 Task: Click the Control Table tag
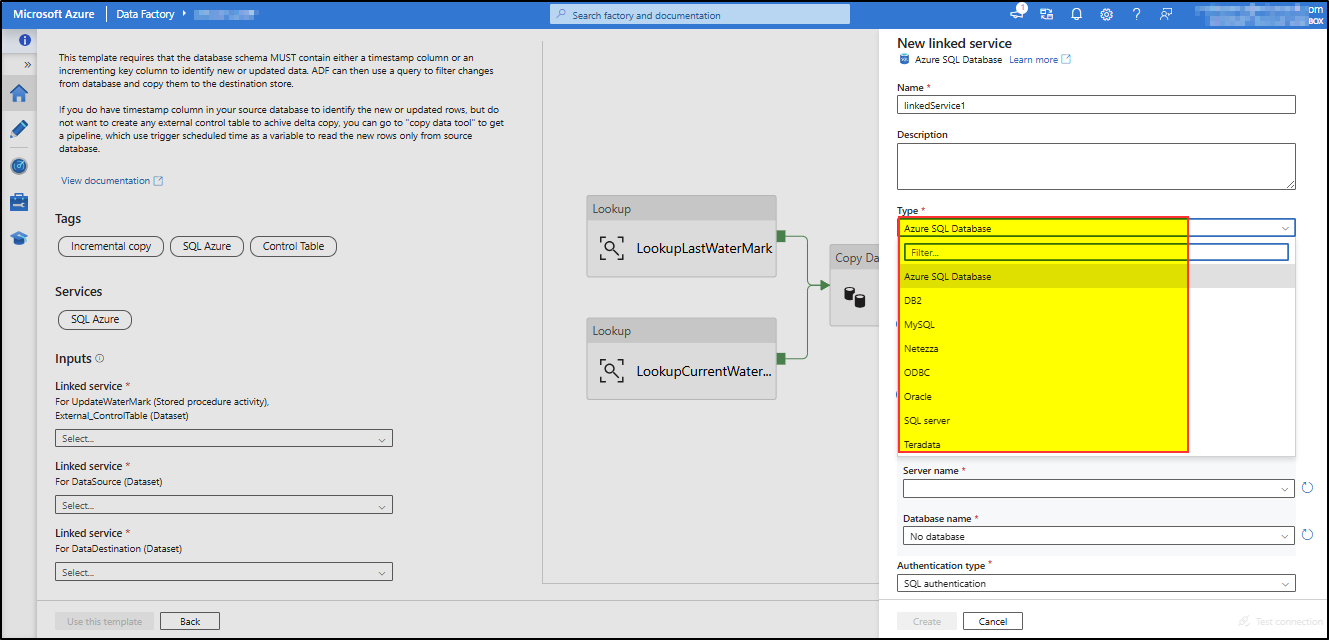[294, 246]
